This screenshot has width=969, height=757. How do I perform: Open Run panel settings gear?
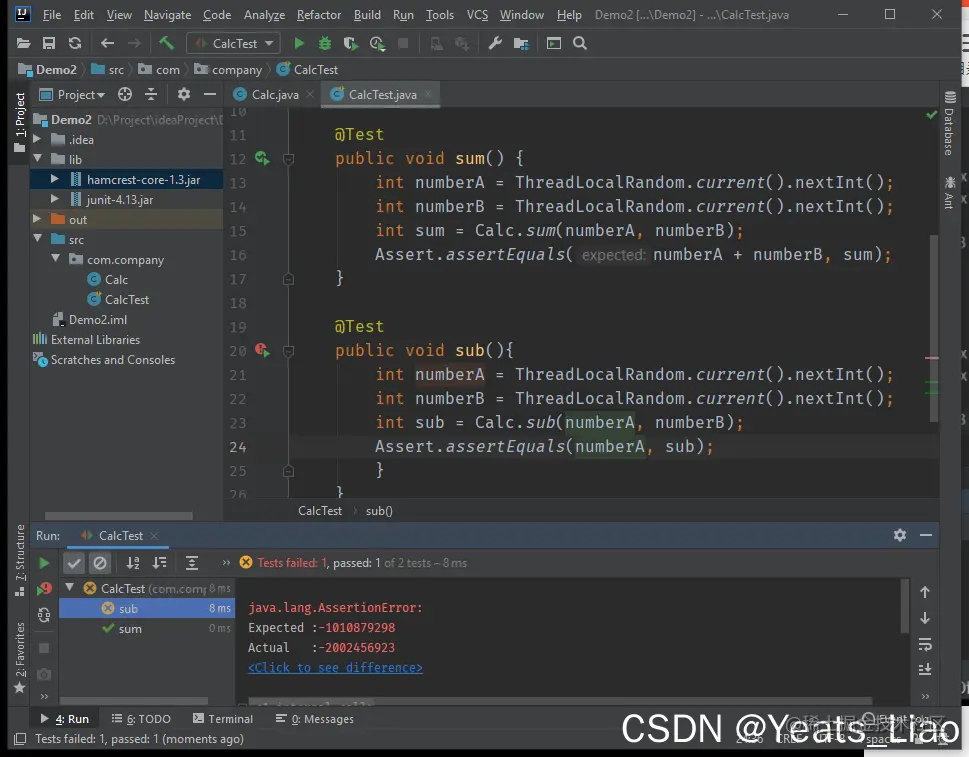(900, 535)
